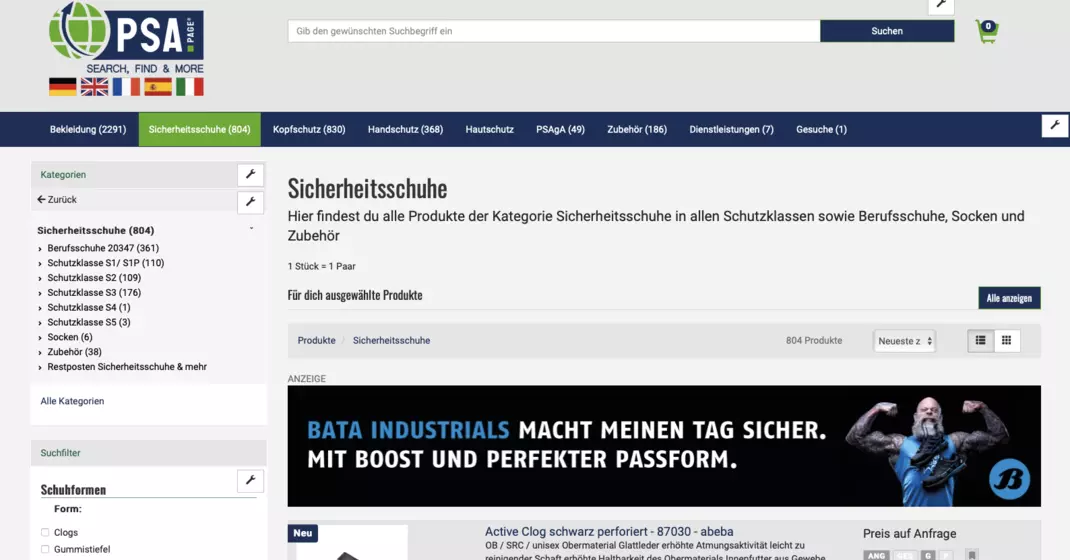Open the Active Clog product thumbnail
This screenshot has height=560, width=1070.
[x=352, y=543]
